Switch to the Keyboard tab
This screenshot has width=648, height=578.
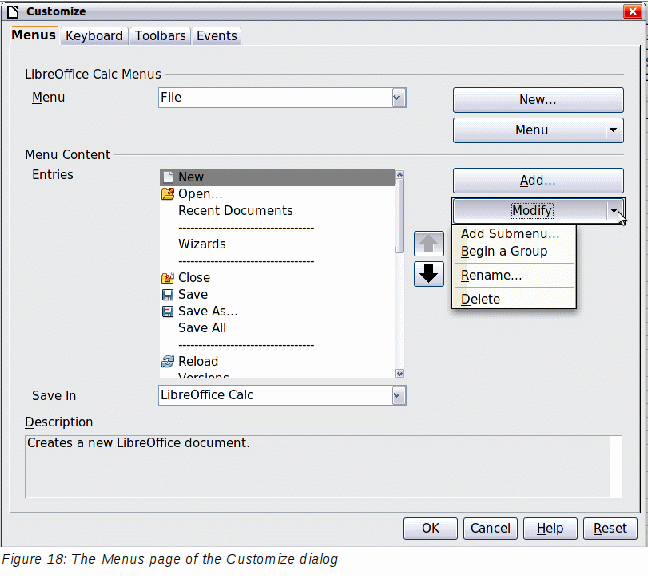tap(94, 36)
